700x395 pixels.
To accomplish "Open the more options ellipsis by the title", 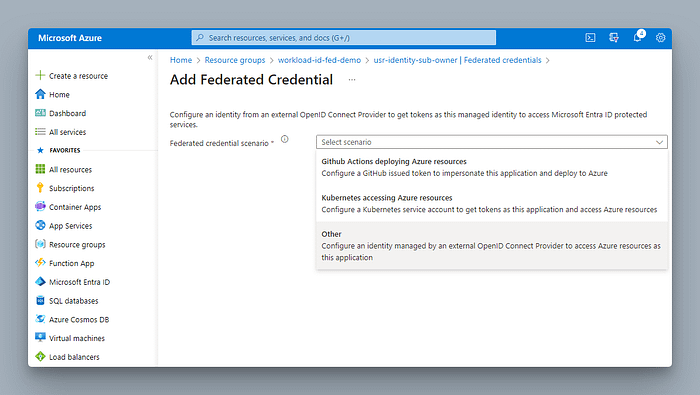I will (352, 80).
